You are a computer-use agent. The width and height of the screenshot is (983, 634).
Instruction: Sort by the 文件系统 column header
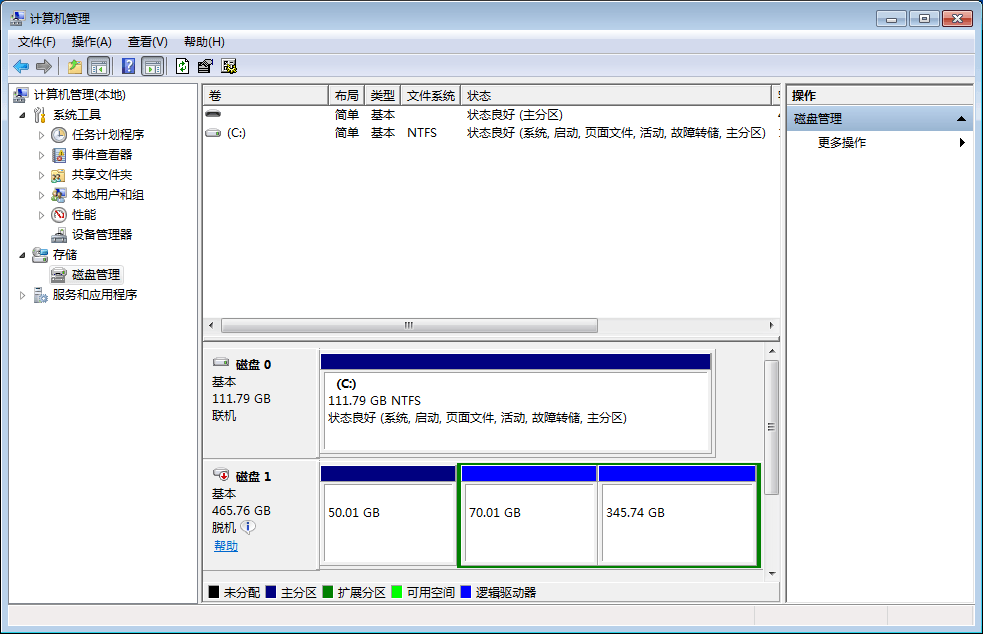point(431,95)
